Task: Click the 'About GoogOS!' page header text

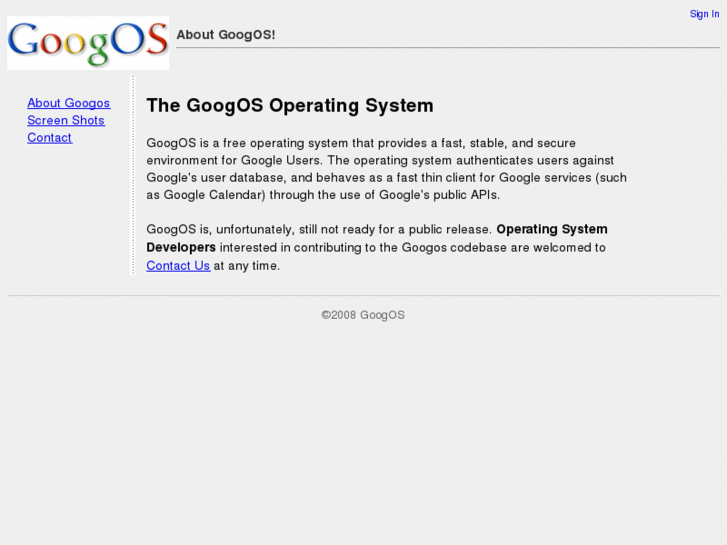Action: (226, 35)
